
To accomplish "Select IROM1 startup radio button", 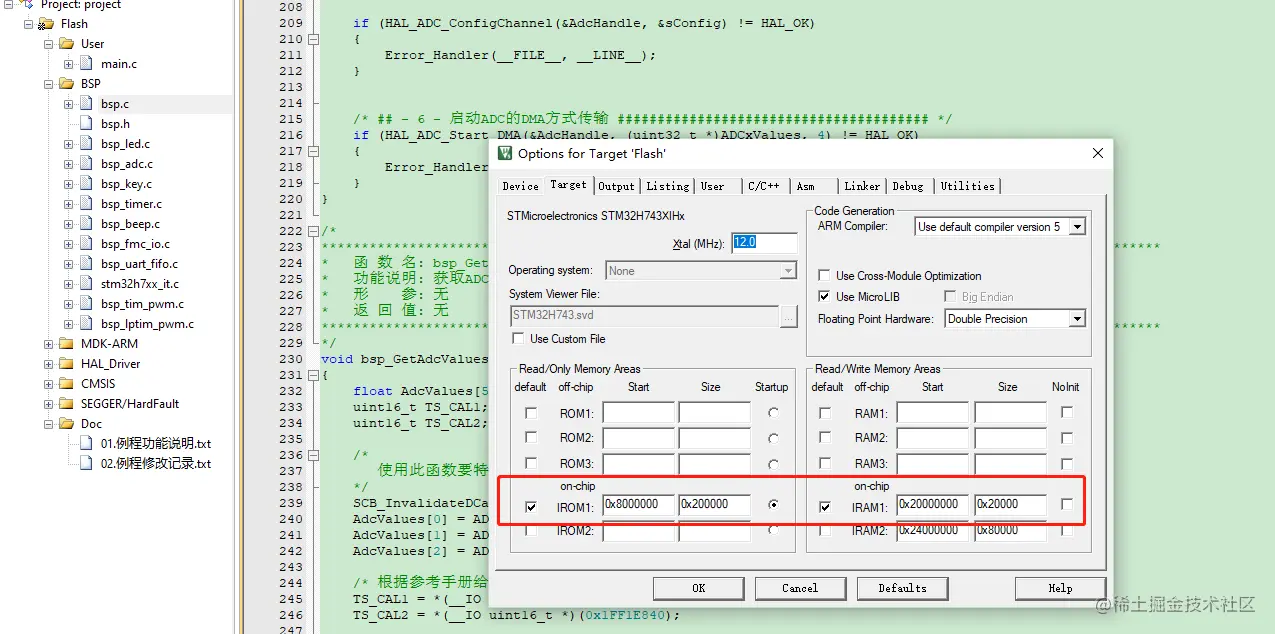I will tap(773, 506).
